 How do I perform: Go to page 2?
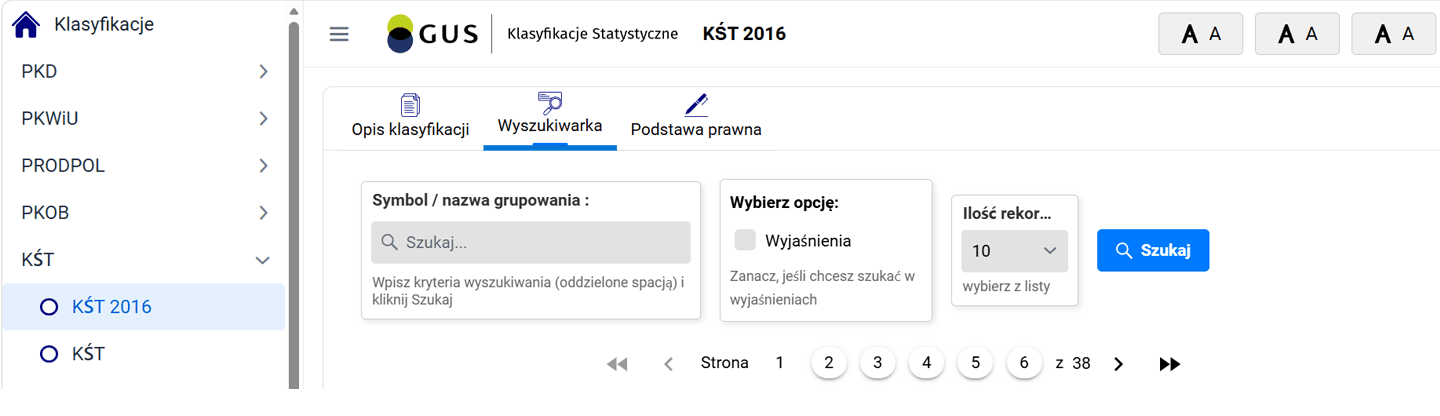pos(829,363)
